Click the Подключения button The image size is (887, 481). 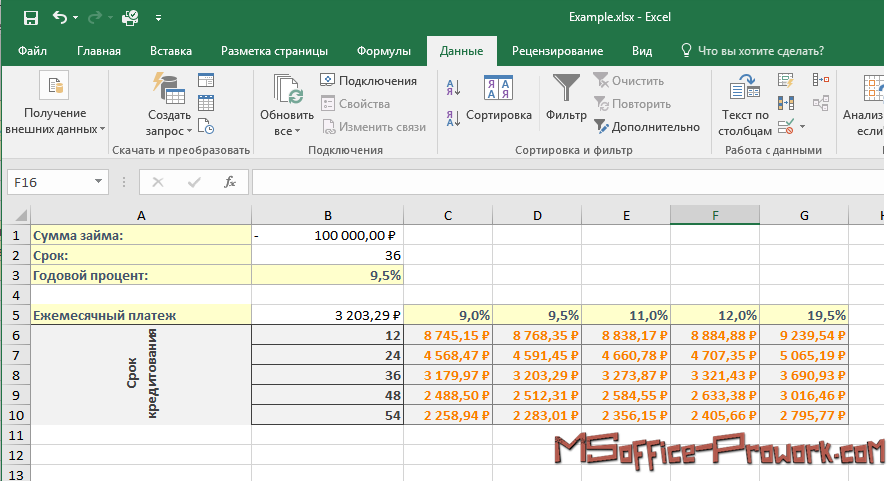tap(368, 80)
